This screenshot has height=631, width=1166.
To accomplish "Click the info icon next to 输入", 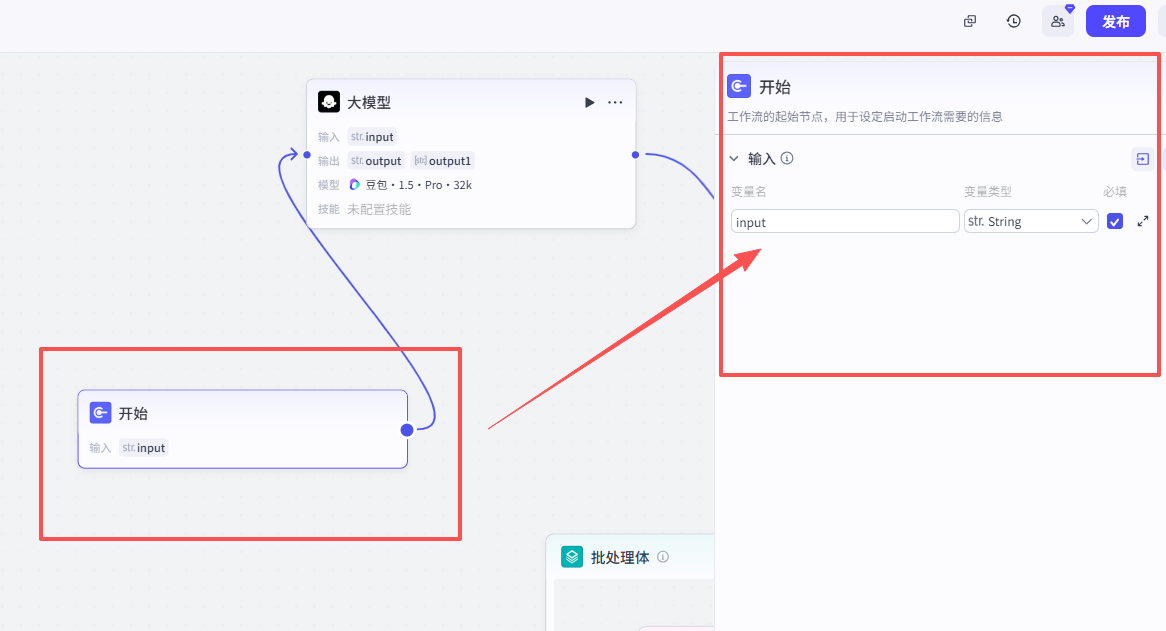I will tap(787, 158).
